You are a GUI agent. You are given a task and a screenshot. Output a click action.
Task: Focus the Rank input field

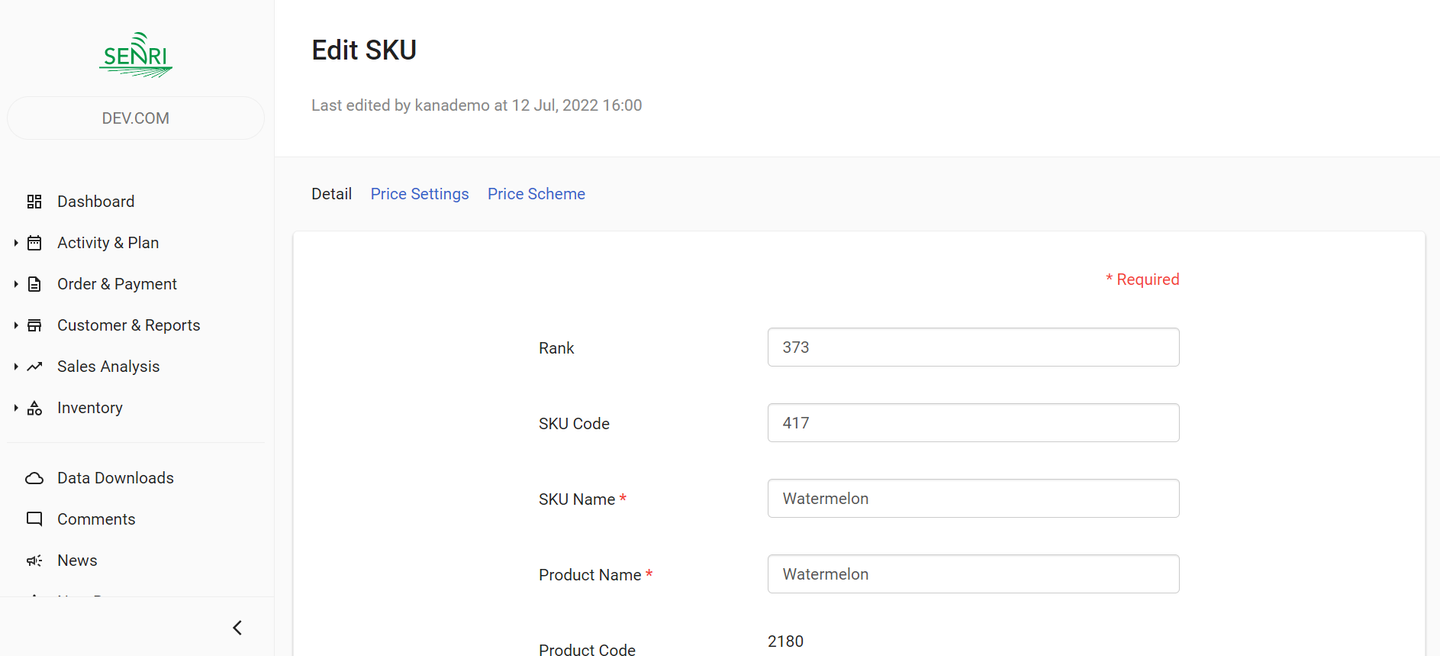coord(973,348)
